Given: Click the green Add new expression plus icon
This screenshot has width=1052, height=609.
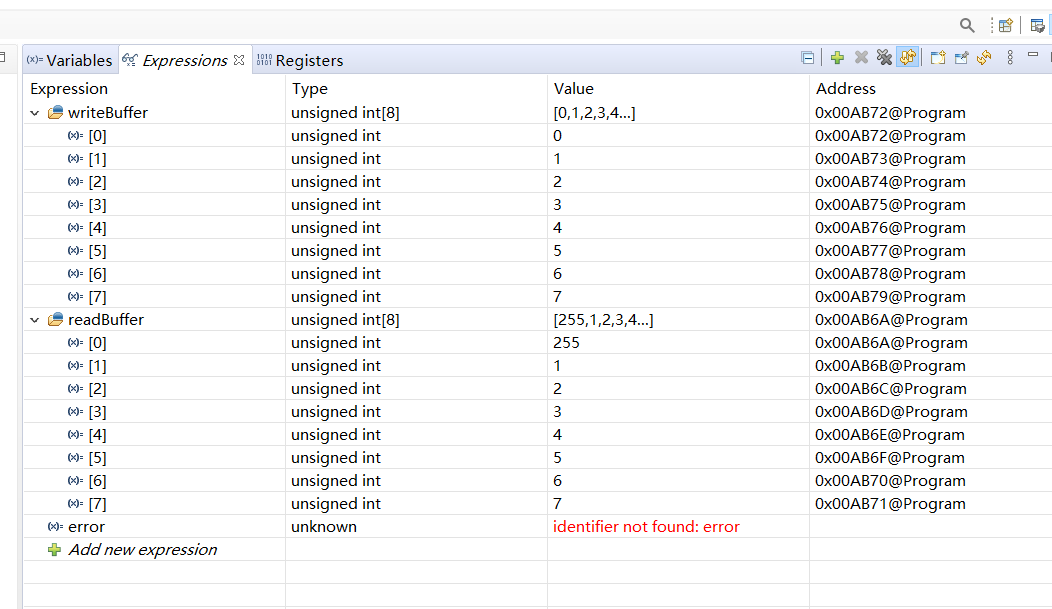Looking at the screenshot, I should pyautogui.click(x=837, y=58).
